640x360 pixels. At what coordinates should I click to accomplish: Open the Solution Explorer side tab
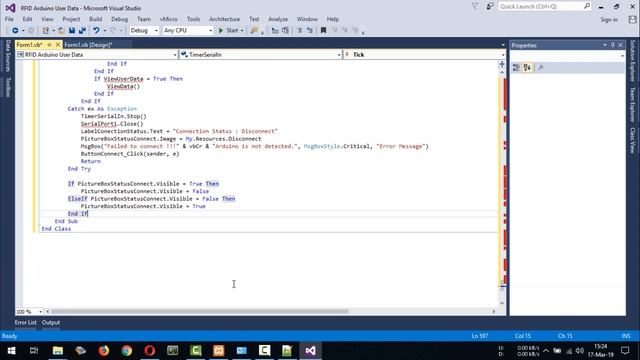[632, 61]
